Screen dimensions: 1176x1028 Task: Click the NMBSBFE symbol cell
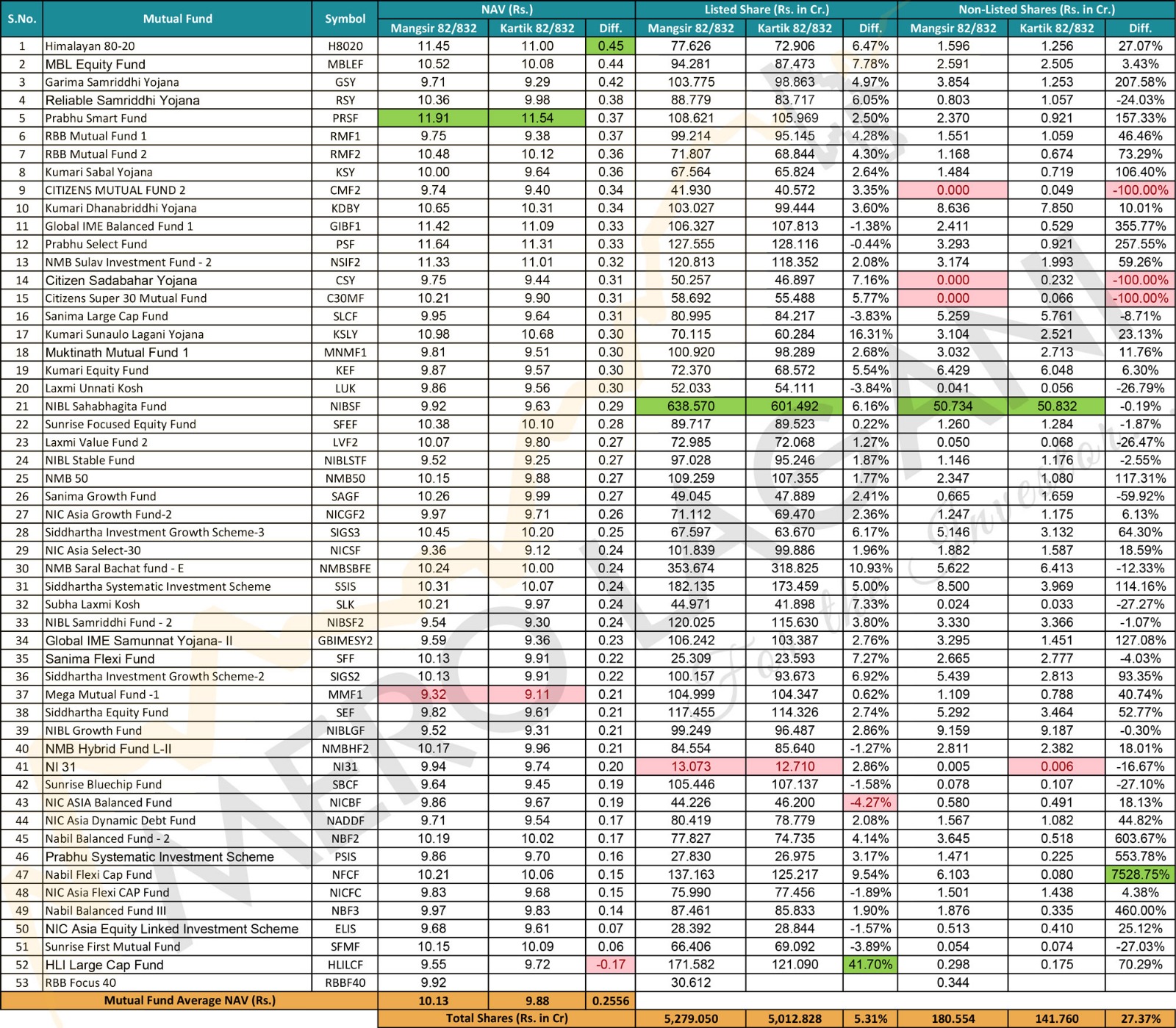[345, 569]
